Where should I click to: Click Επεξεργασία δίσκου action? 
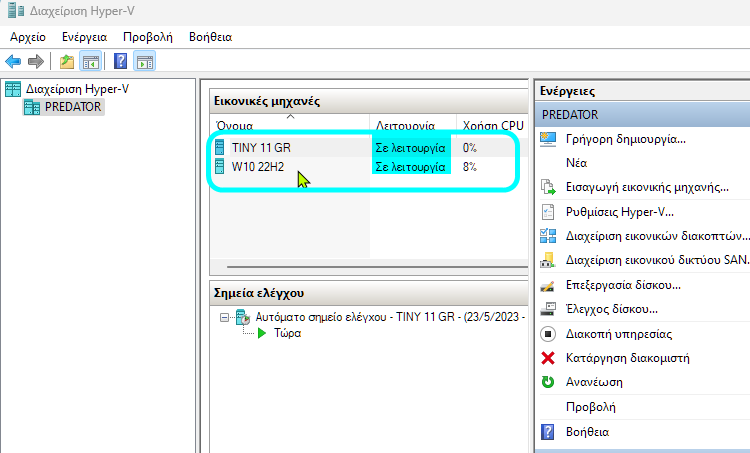[x=623, y=285]
